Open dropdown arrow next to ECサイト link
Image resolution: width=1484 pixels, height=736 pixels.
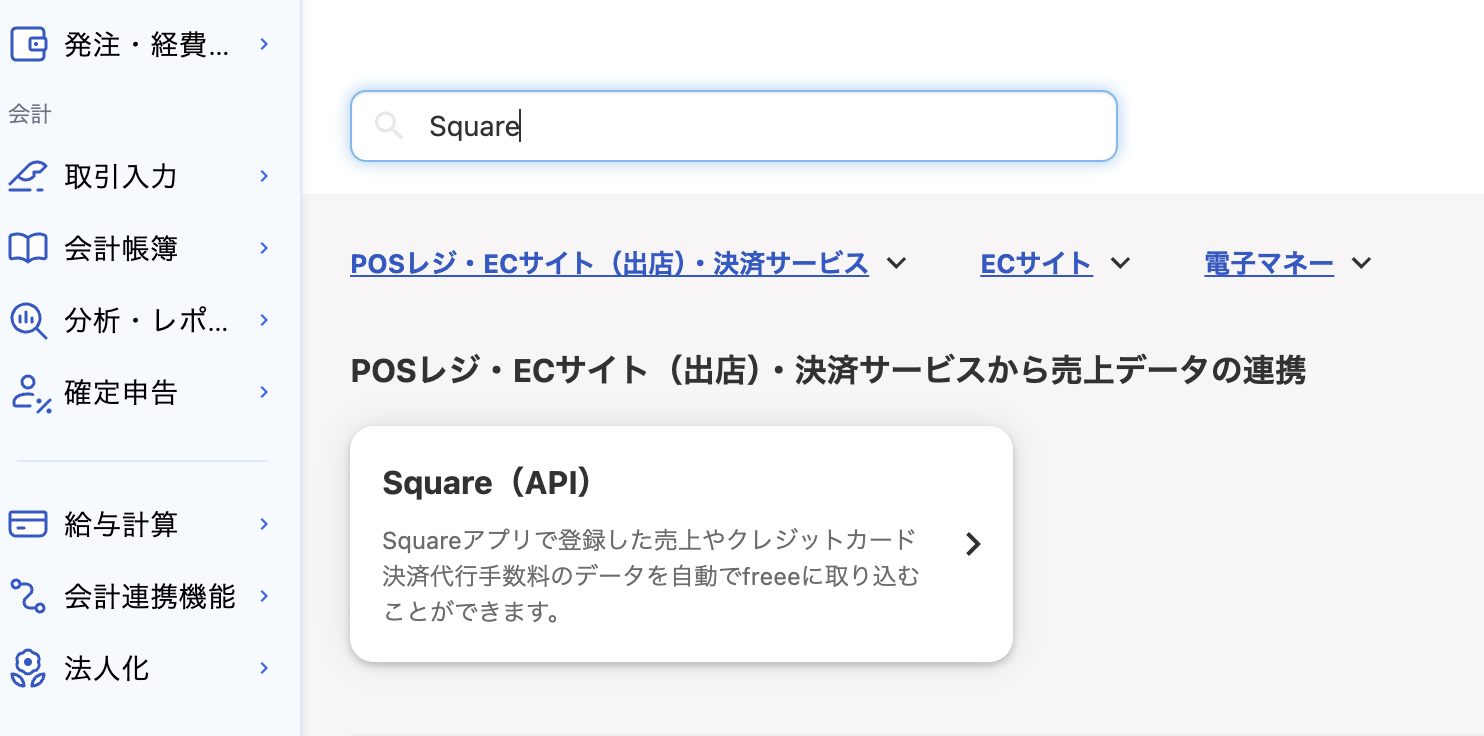pyautogui.click(x=1120, y=263)
